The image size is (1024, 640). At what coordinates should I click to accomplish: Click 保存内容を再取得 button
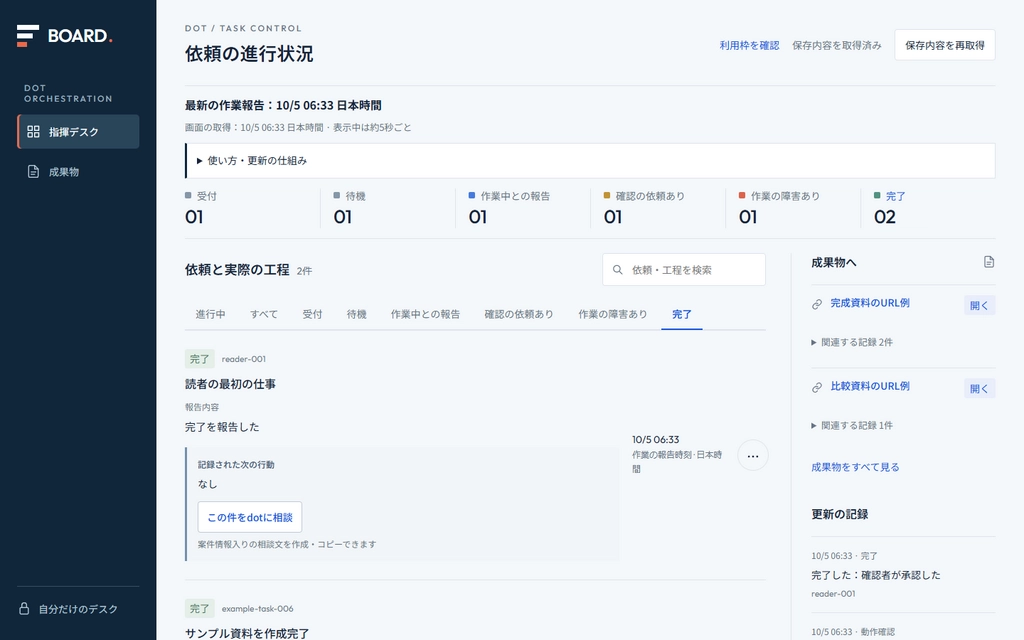[x=944, y=45]
